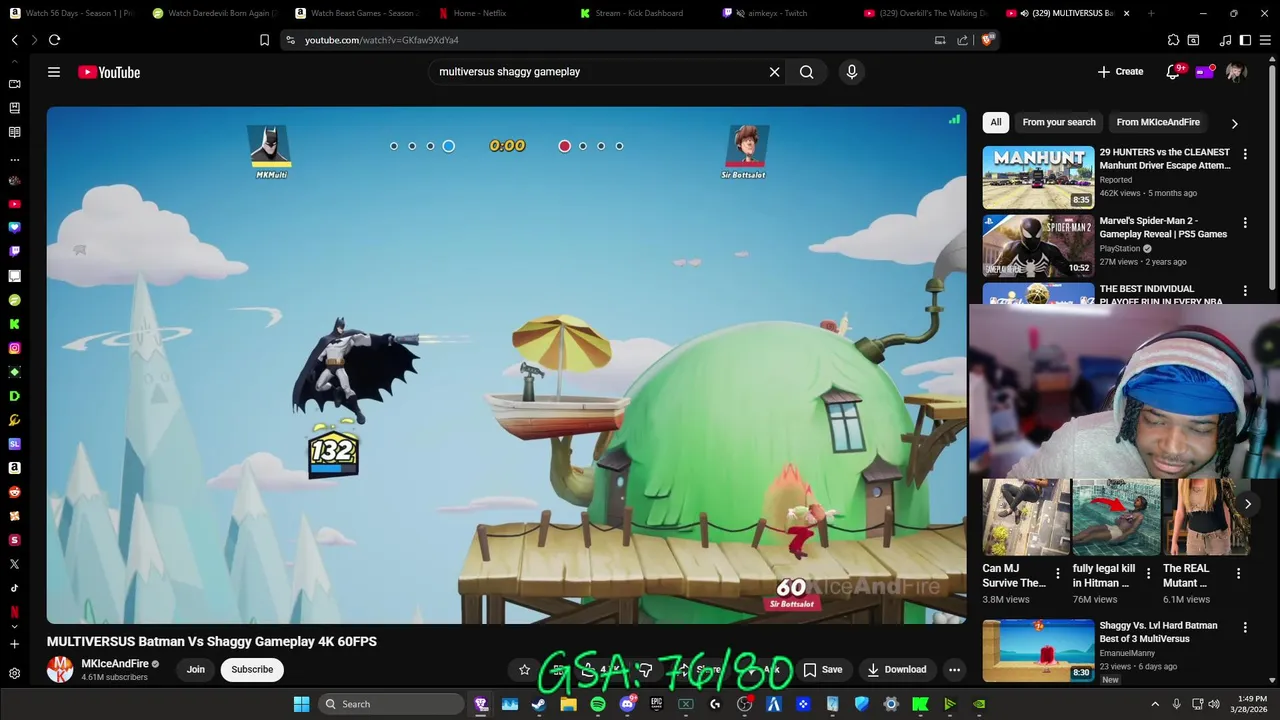Click the Join channel button

pyautogui.click(x=196, y=670)
